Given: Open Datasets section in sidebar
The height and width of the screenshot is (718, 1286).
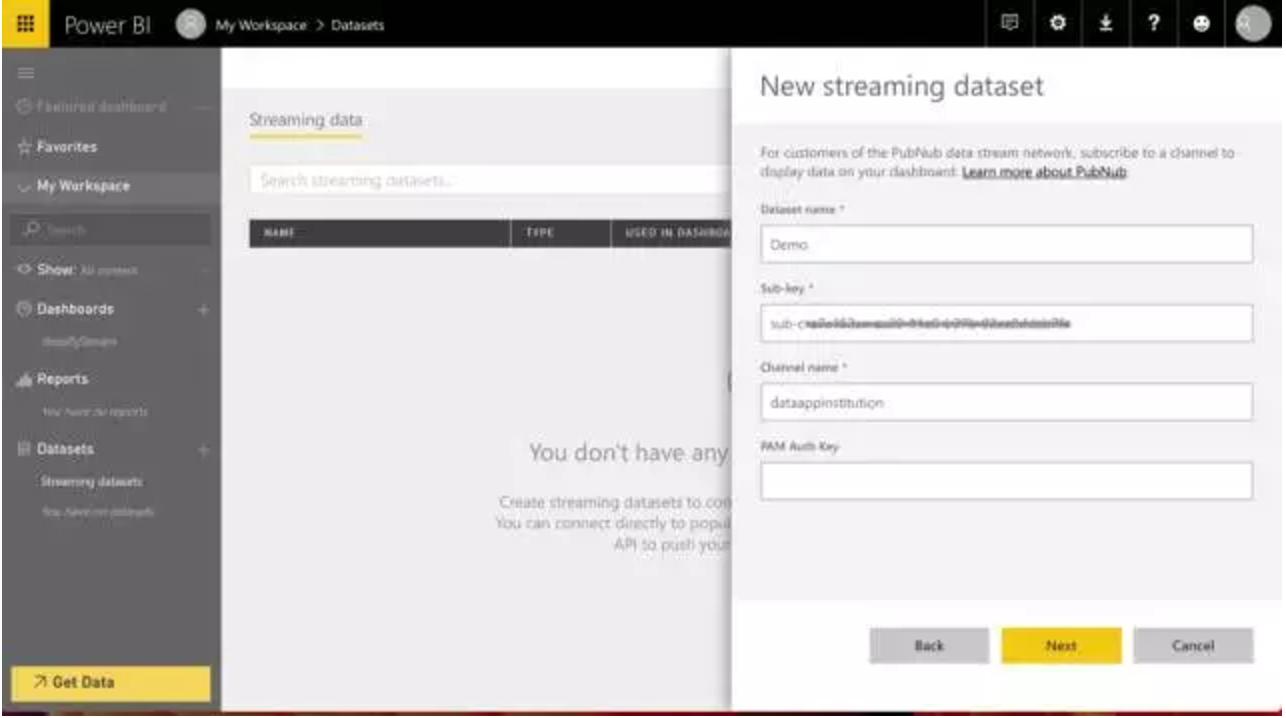Looking at the screenshot, I should (65, 450).
